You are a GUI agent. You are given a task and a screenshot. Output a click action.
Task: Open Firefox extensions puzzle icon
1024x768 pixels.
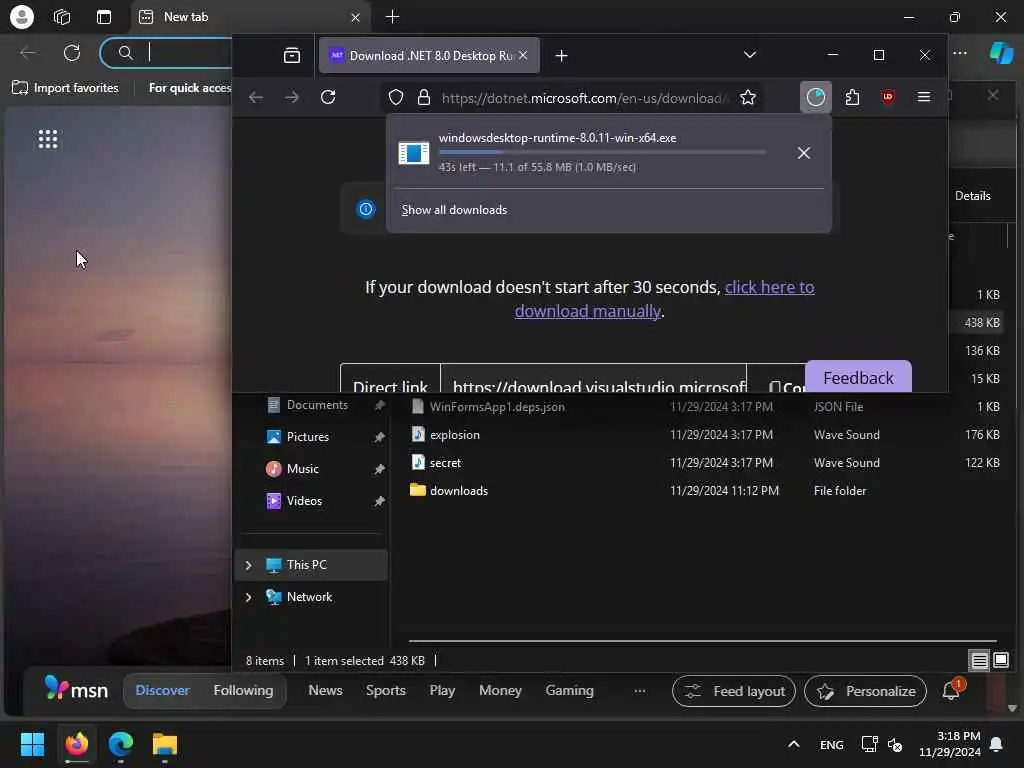pos(852,97)
